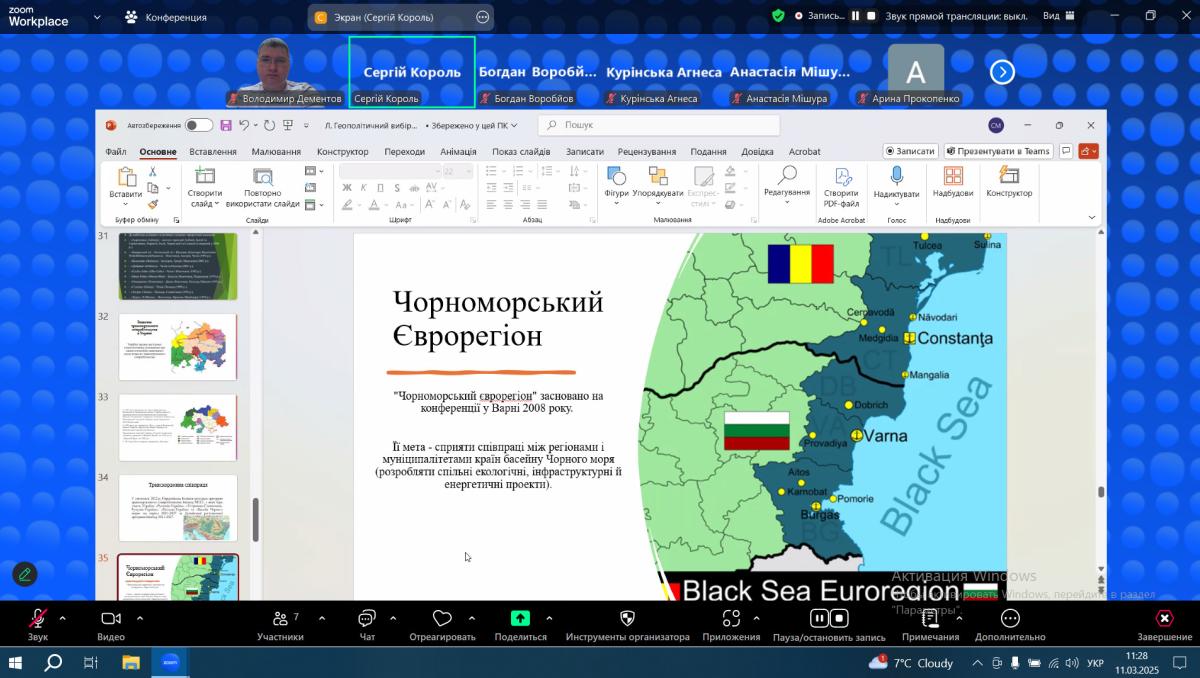Screen dimensions: 1200x678
Task: Open the Участники participants panel
Action: pyautogui.click(x=280, y=619)
